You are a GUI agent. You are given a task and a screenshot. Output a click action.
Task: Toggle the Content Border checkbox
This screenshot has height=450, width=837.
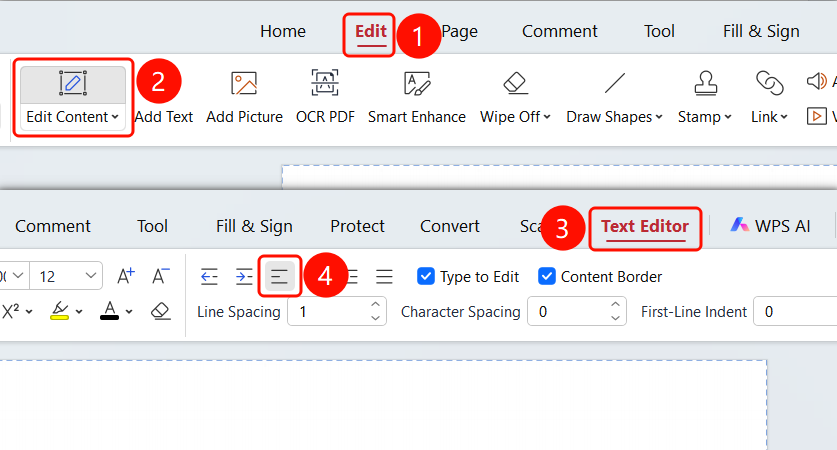(x=547, y=276)
